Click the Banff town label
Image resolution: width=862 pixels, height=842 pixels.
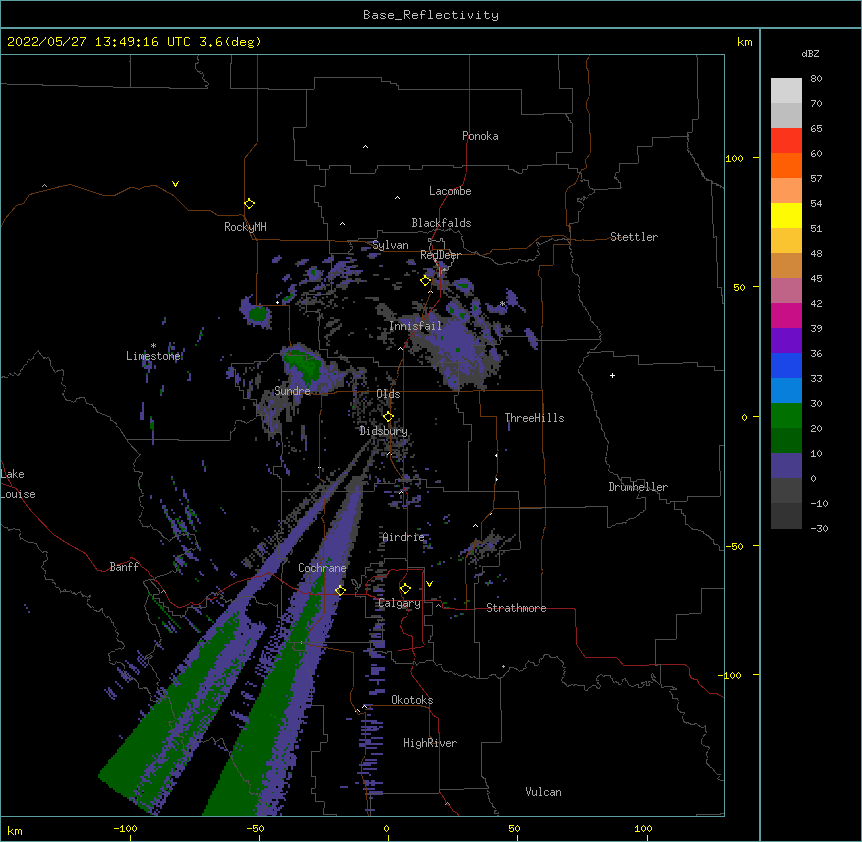point(124,567)
